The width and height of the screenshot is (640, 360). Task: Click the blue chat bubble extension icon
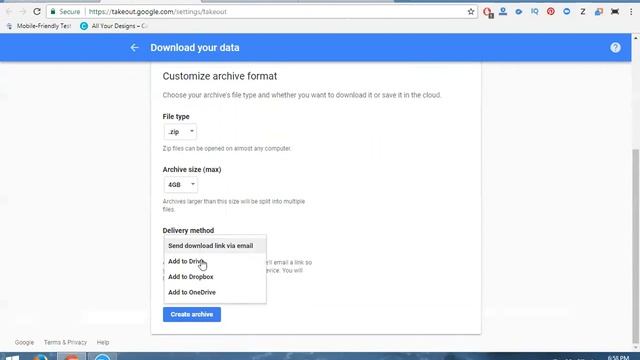click(x=567, y=11)
